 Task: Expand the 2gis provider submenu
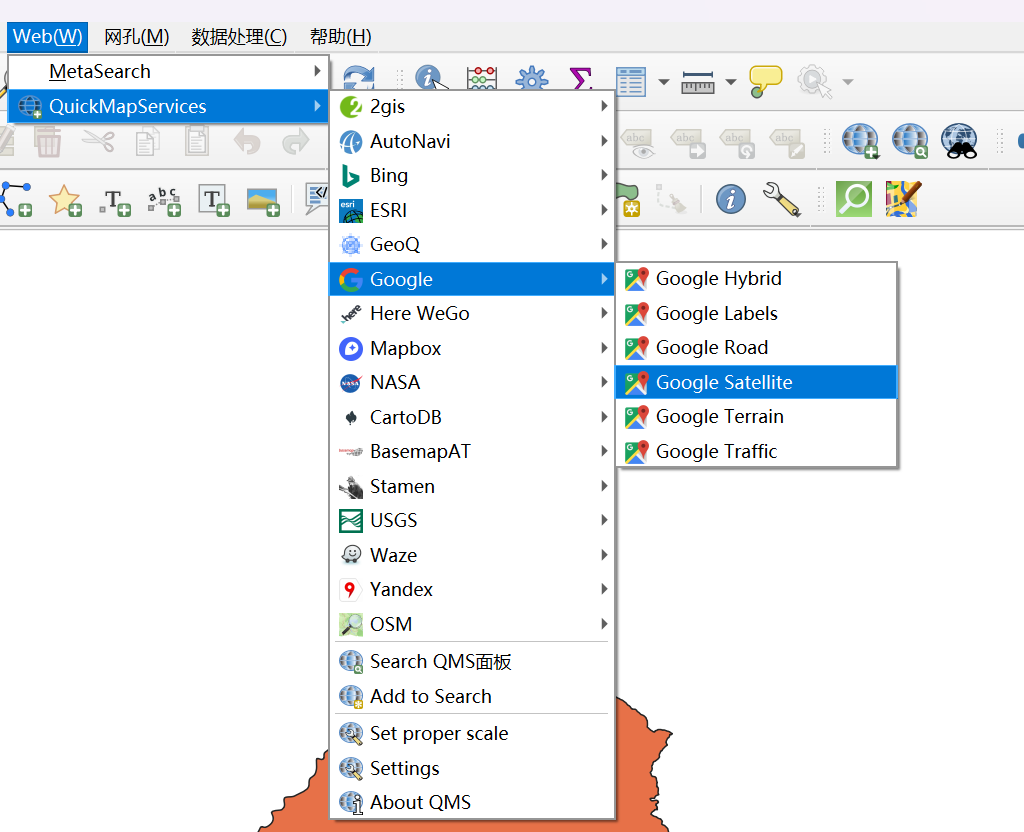[472, 106]
